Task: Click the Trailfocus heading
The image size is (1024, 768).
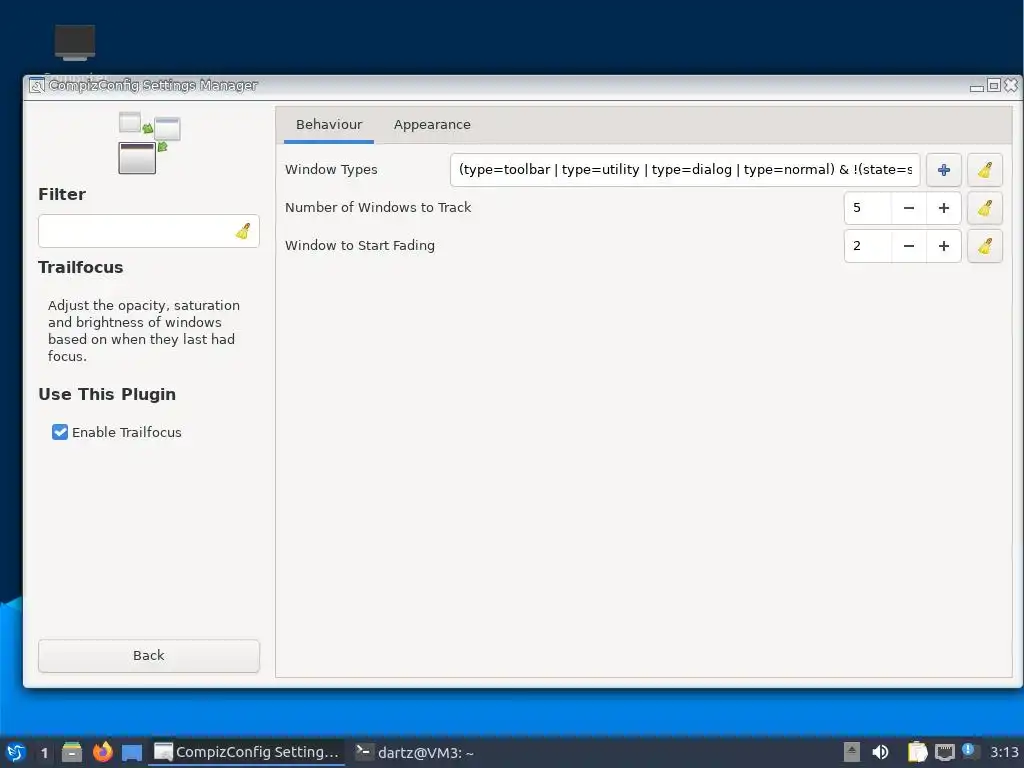Action: pos(81,268)
